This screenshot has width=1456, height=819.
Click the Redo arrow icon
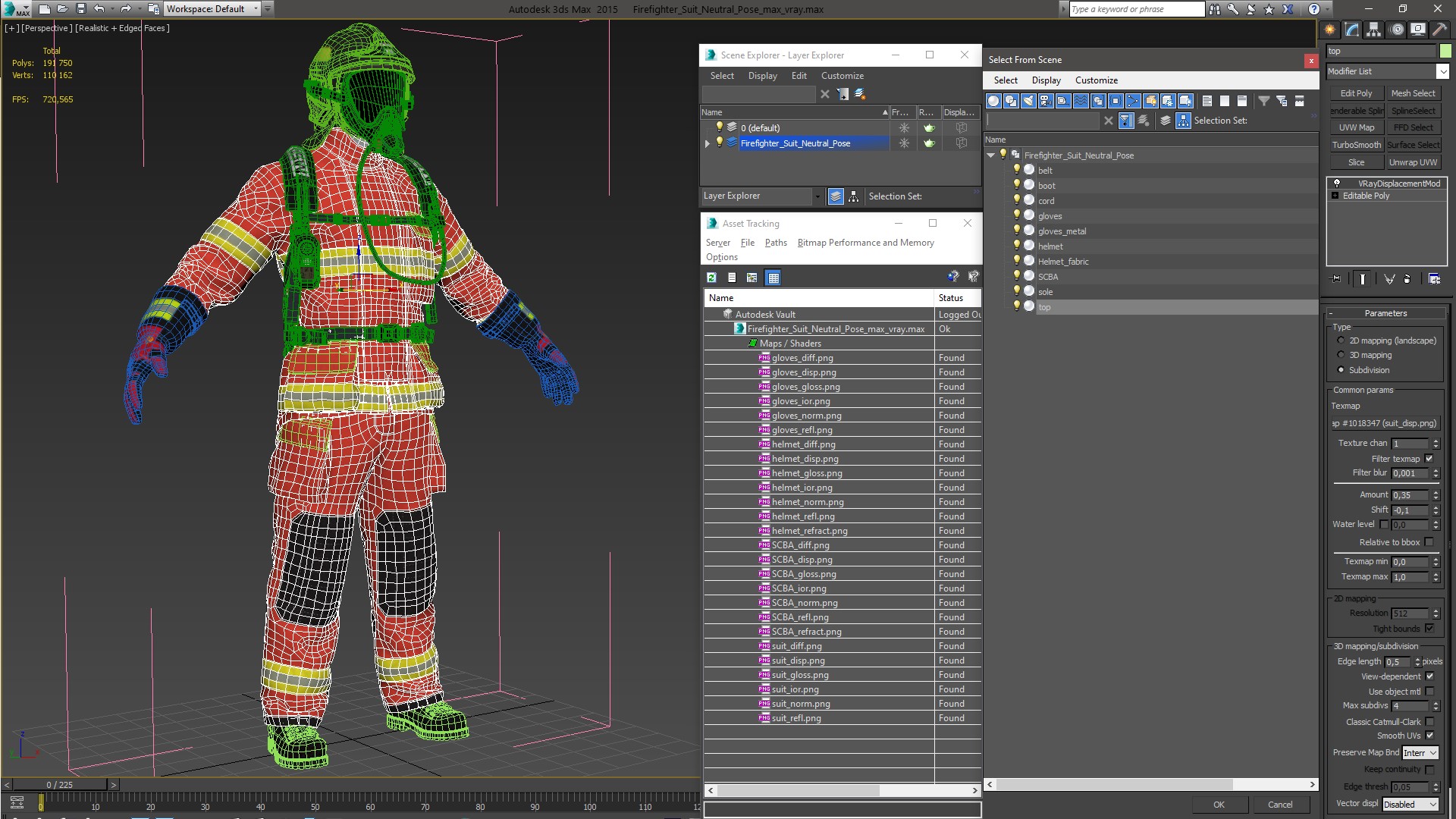click(126, 9)
